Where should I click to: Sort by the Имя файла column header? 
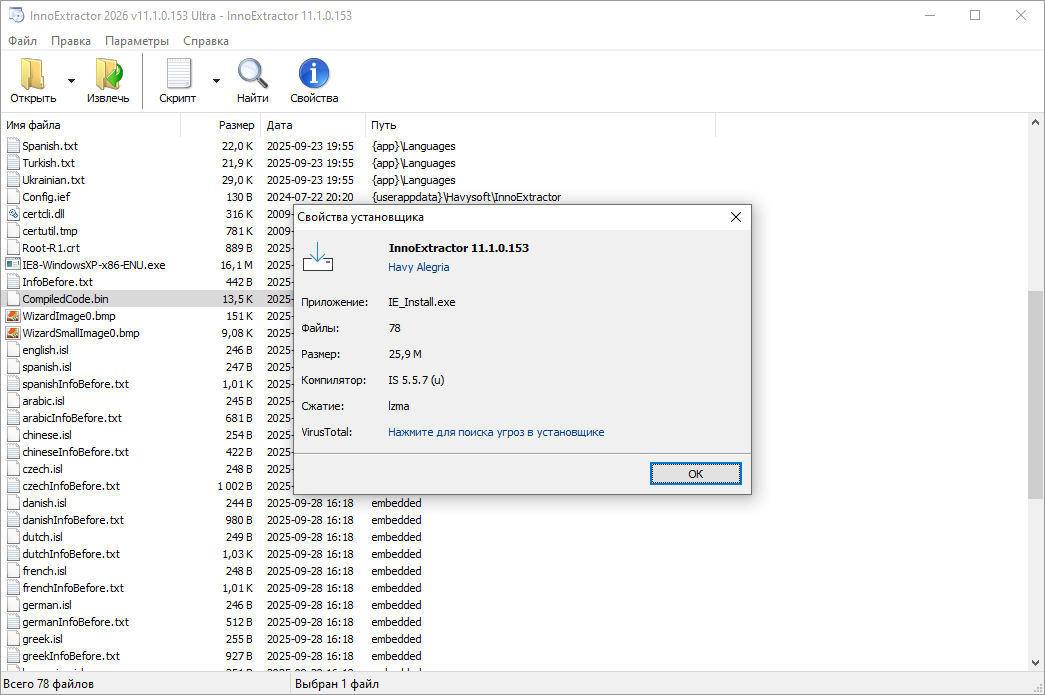coord(91,125)
